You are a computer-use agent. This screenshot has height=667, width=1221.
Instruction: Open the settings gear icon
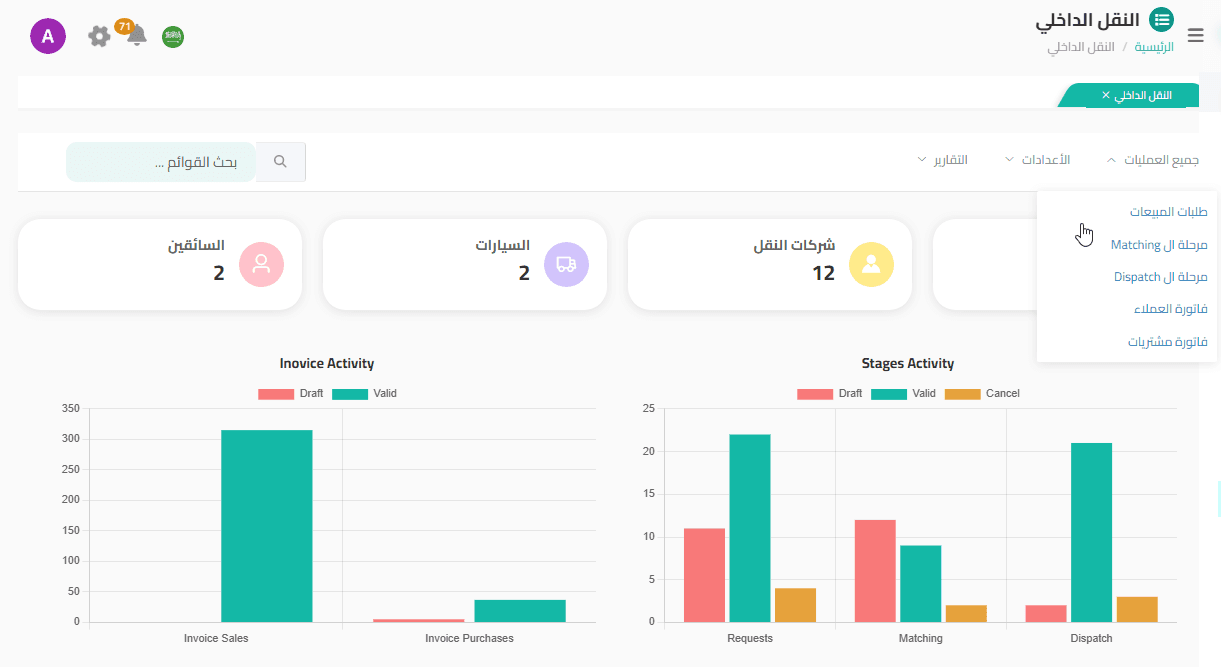[x=99, y=37]
